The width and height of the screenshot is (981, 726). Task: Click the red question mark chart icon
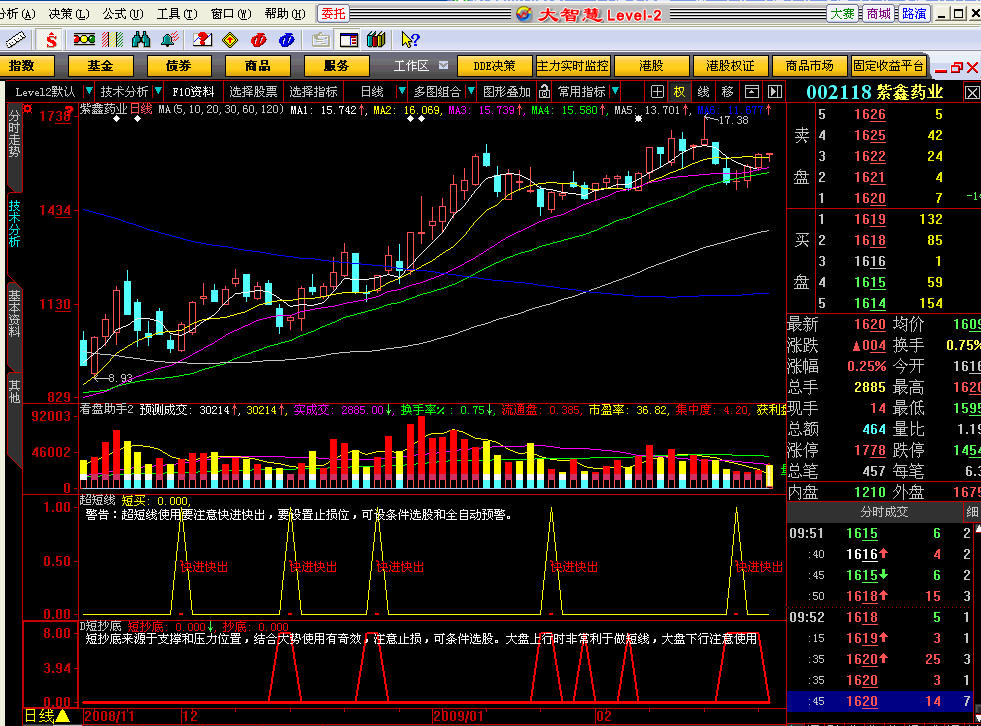click(x=202, y=39)
